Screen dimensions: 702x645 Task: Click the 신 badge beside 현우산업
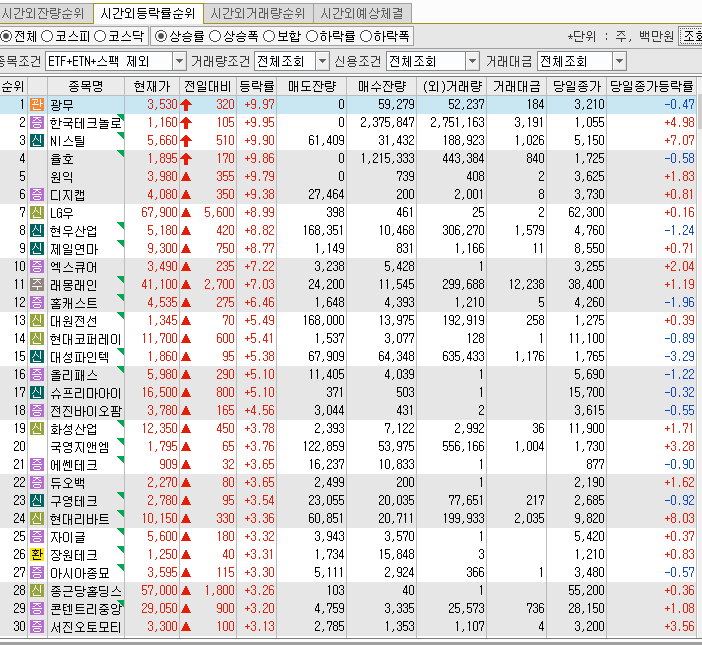pos(37,231)
